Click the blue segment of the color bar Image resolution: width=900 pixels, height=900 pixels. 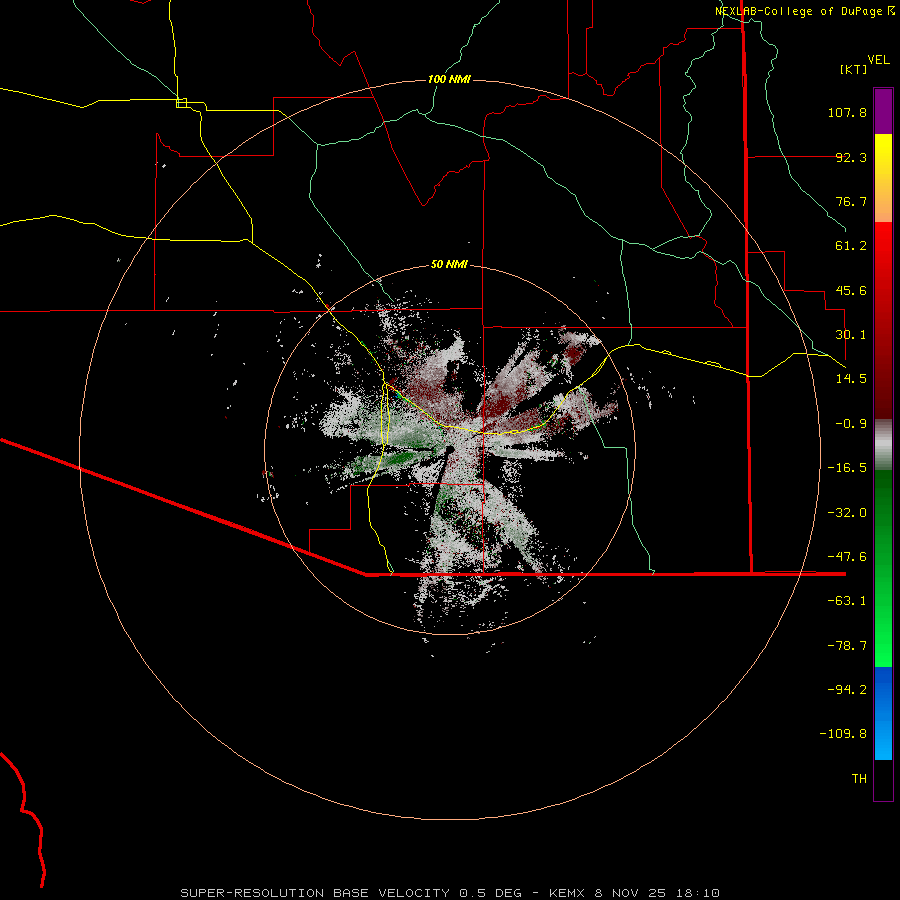(x=883, y=713)
